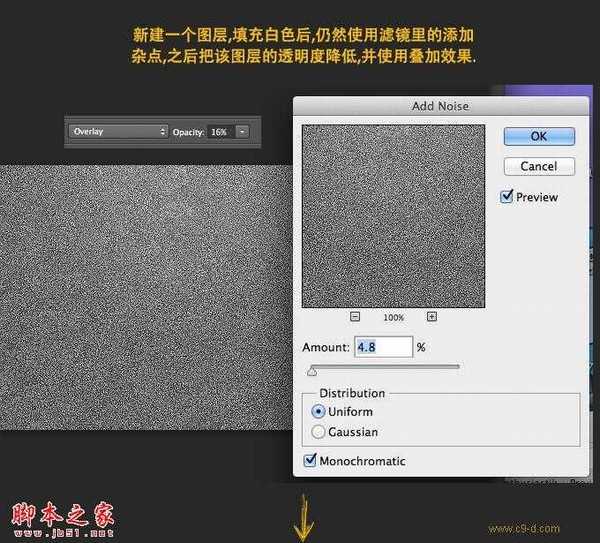600x543 pixels.
Task: Click the plus zoom-in icon under the preview
Action: coord(432,317)
